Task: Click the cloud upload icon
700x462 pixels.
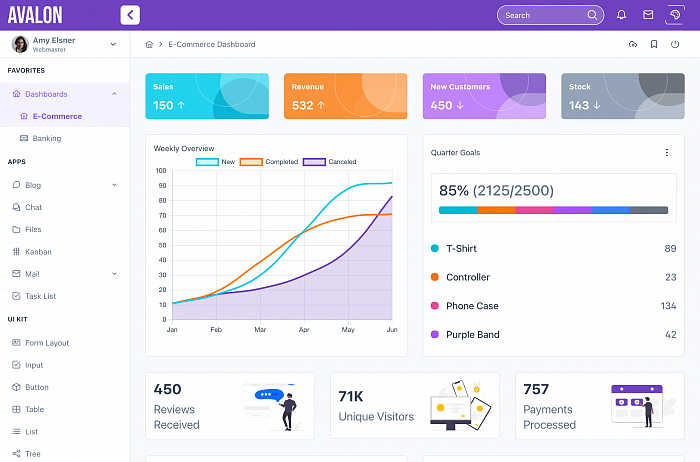Action: click(x=633, y=44)
